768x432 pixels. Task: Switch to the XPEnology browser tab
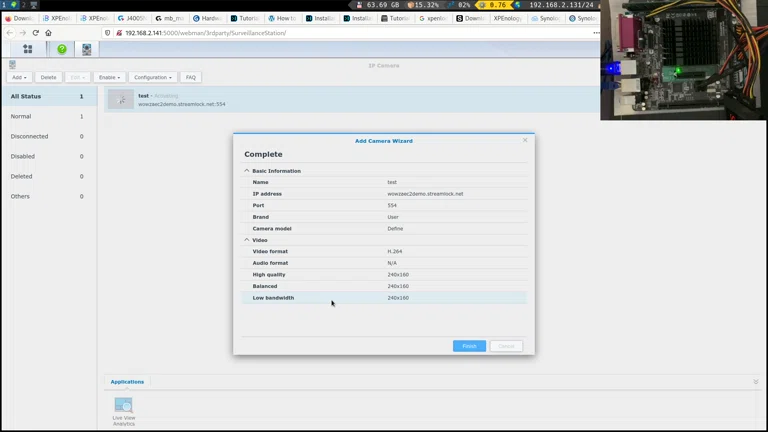pos(507,18)
